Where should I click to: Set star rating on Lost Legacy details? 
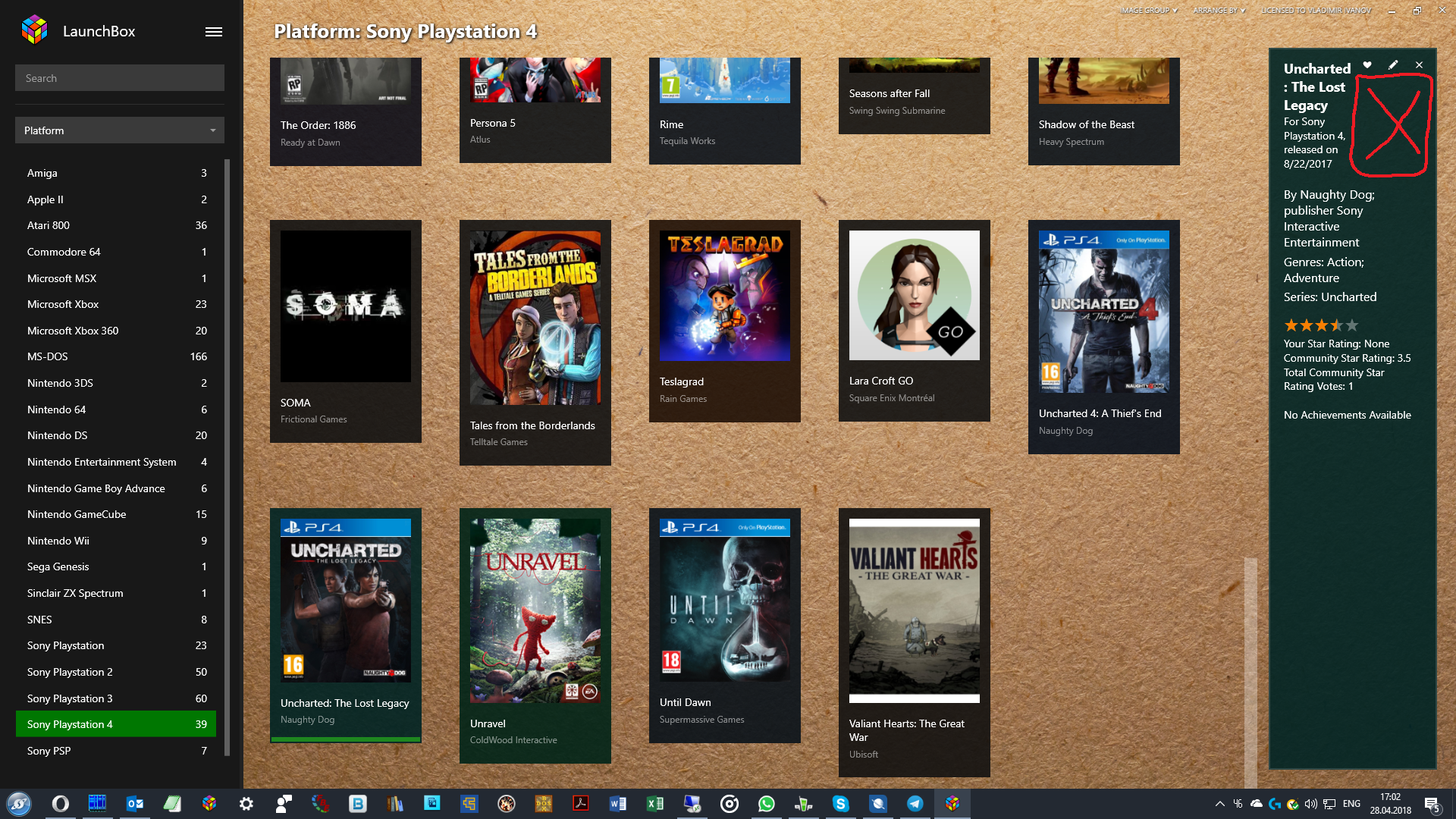click(x=1321, y=325)
